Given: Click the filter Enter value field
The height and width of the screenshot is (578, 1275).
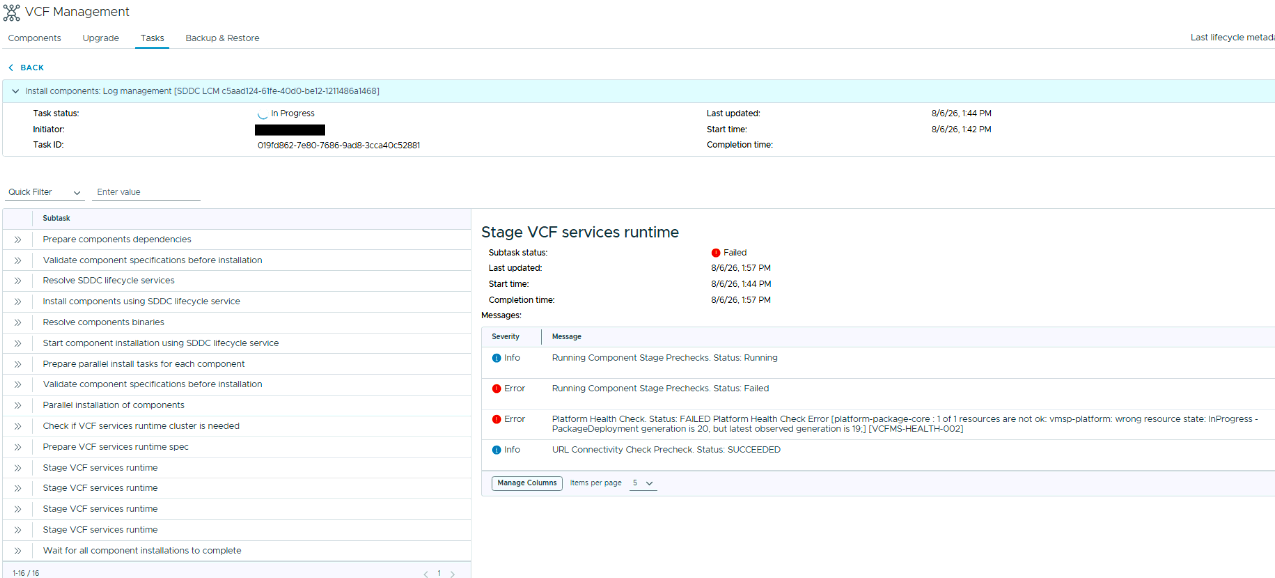Looking at the screenshot, I should pyautogui.click(x=146, y=192).
